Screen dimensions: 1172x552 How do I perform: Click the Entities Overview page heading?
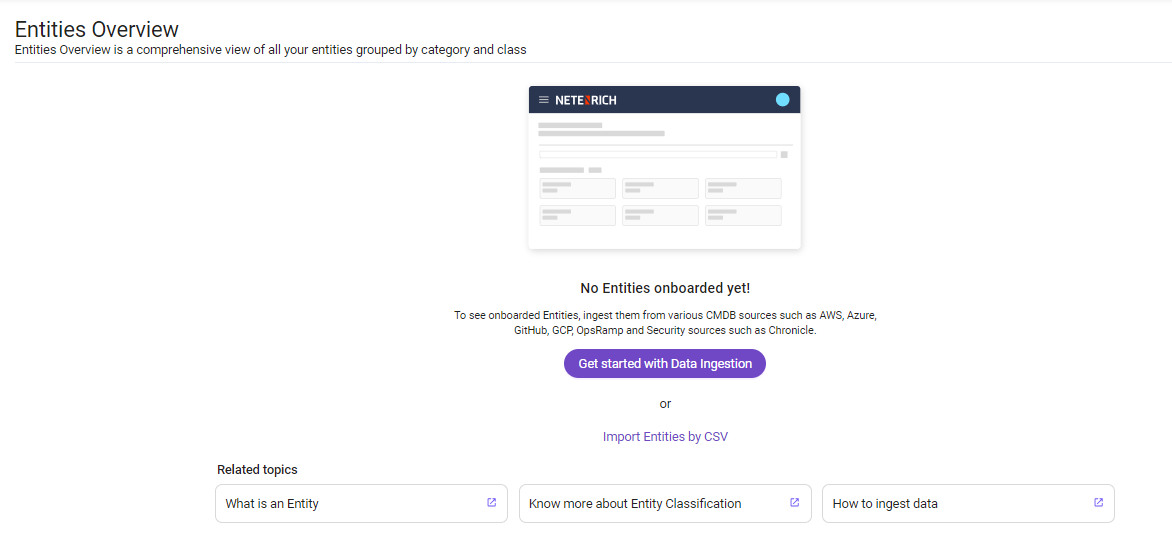(x=96, y=29)
